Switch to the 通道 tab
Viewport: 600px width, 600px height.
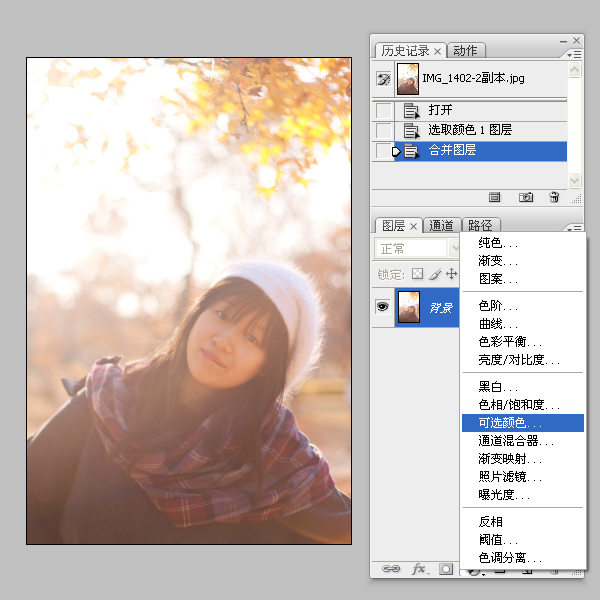pos(442,226)
